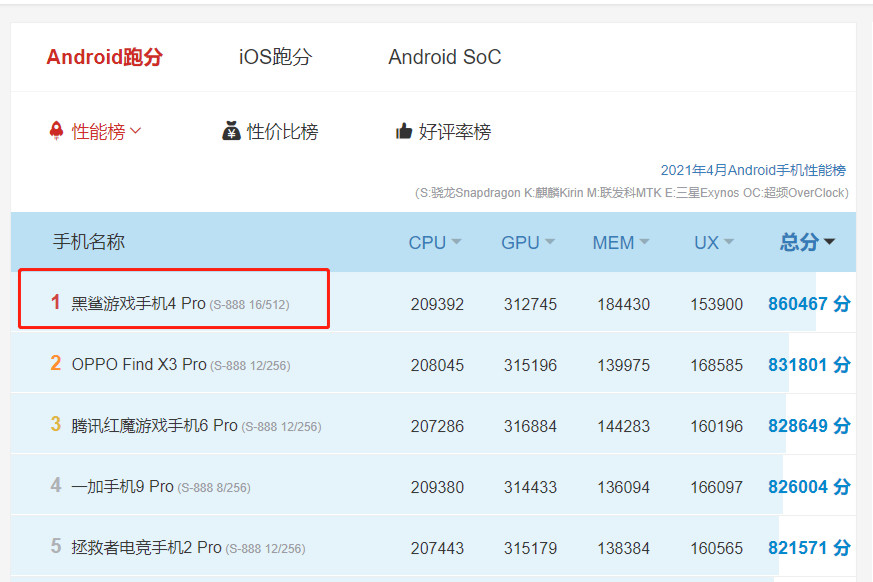Sort the table by GPU score
This screenshot has width=873, height=582.
(x=528, y=242)
